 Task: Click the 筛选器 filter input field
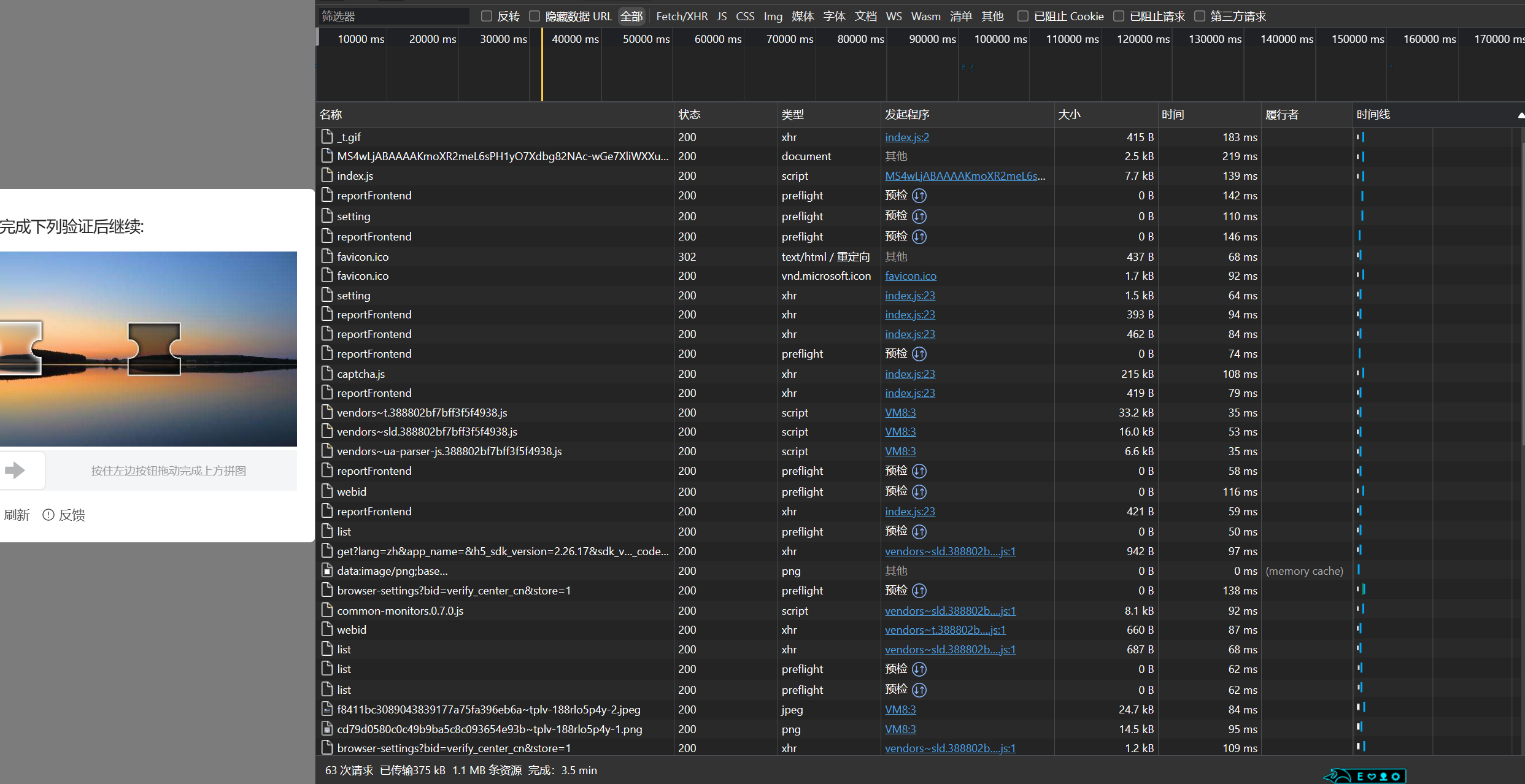coord(393,17)
